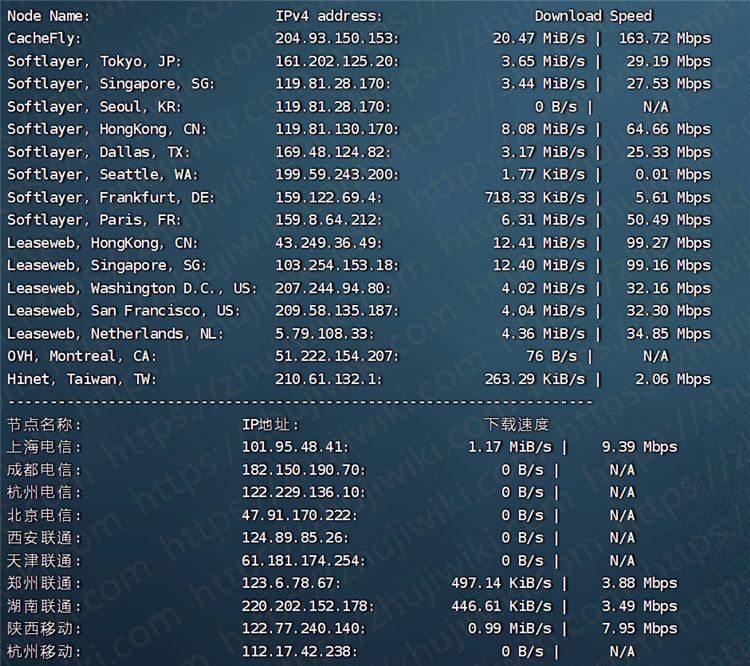Select 'OVH, Montreal, CA:' row name
Image resolution: width=750 pixels, height=666 pixels.
(82, 356)
